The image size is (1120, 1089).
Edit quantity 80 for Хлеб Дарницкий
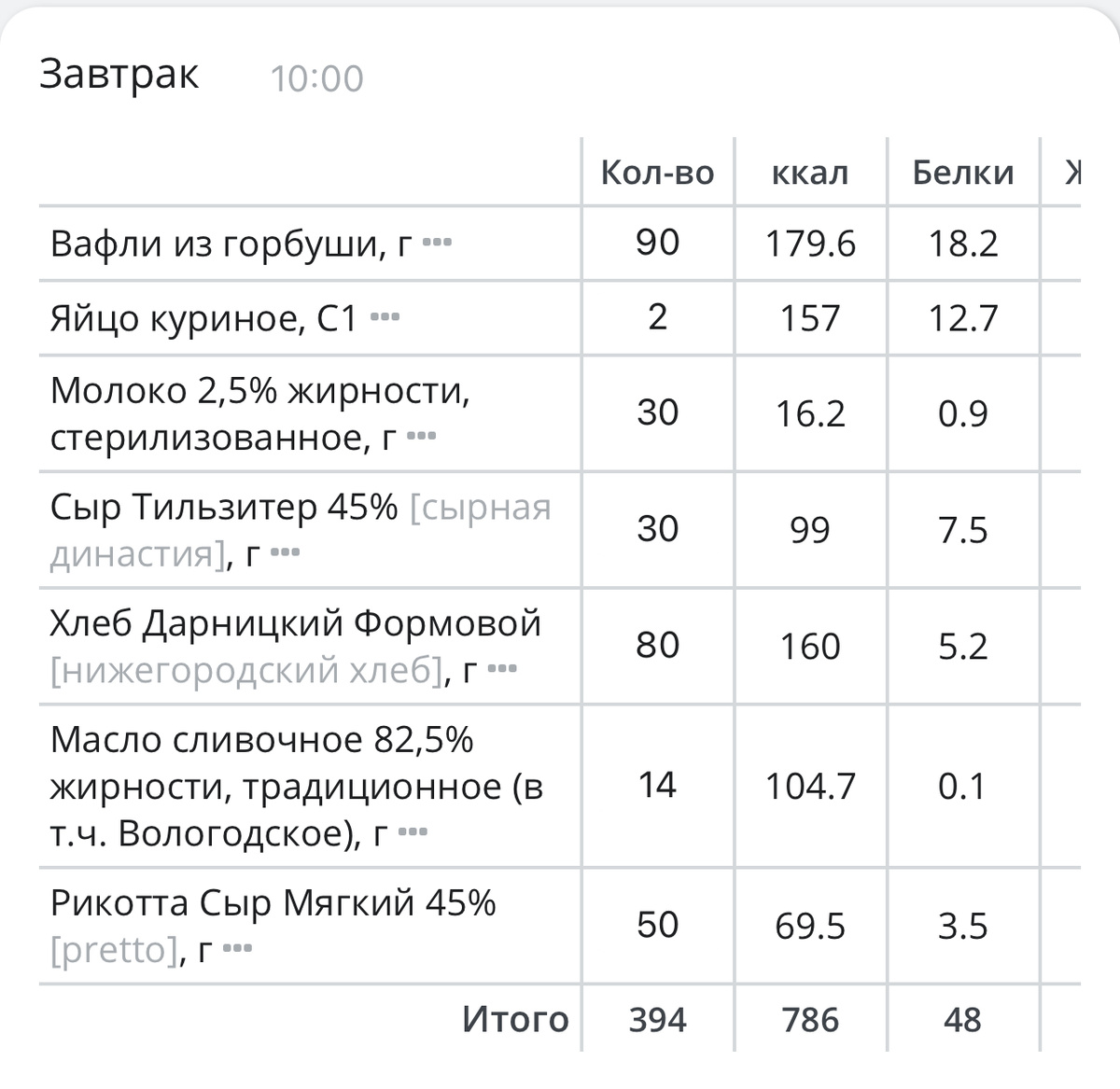pyautogui.click(x=657, y=645)
